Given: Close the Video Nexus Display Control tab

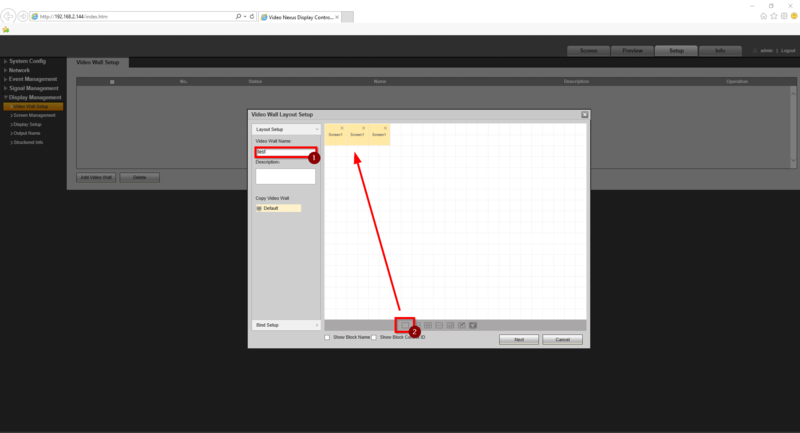Looking at the screenshot, I should pyautogui.click(x=337, y=17).
